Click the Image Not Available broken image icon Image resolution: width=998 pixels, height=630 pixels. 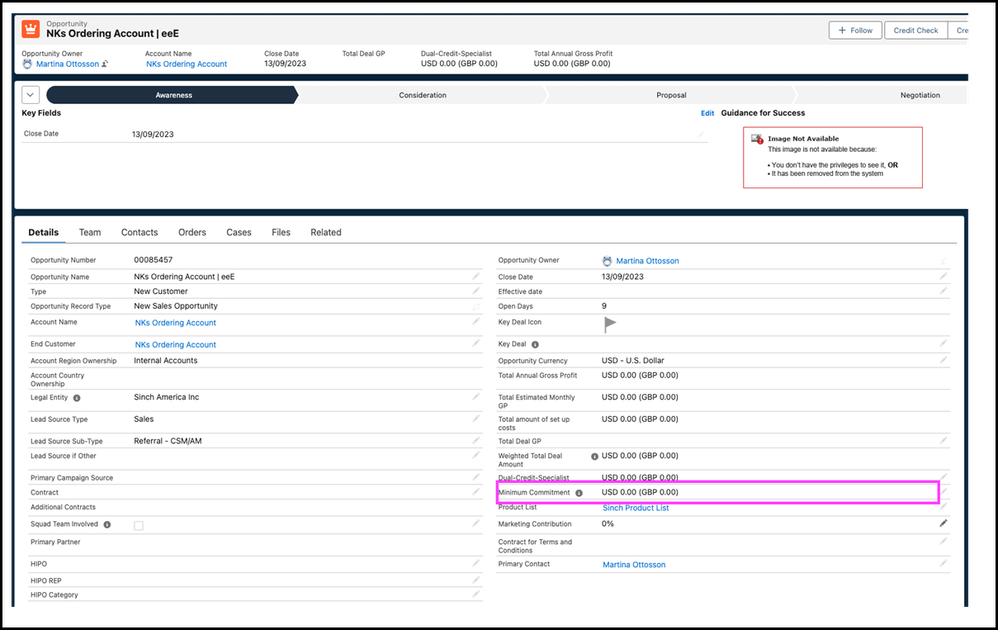[757, 139]
